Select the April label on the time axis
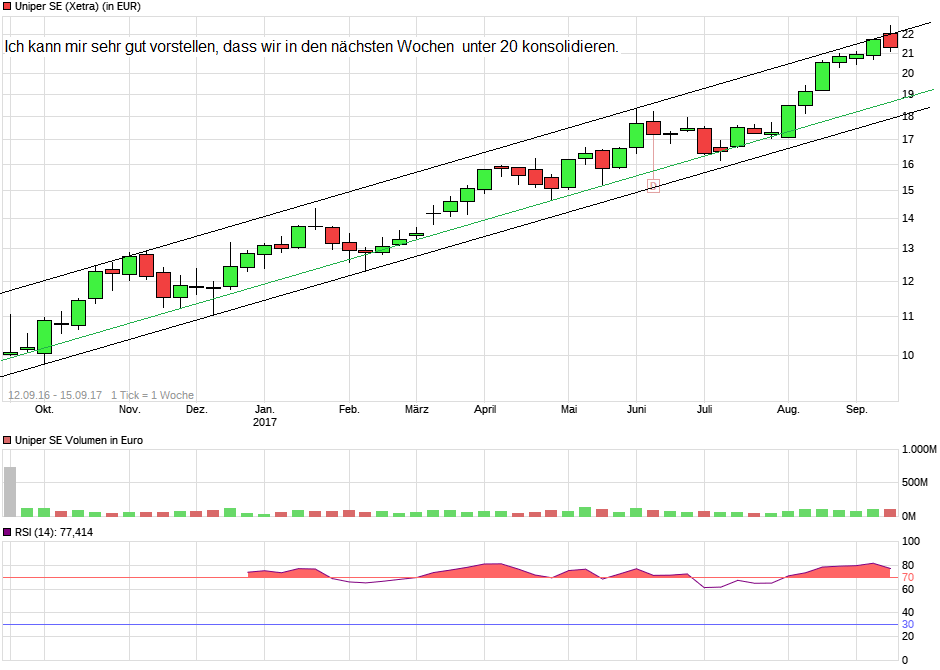This screenshot has height=670, width=940. pos(485,409)
